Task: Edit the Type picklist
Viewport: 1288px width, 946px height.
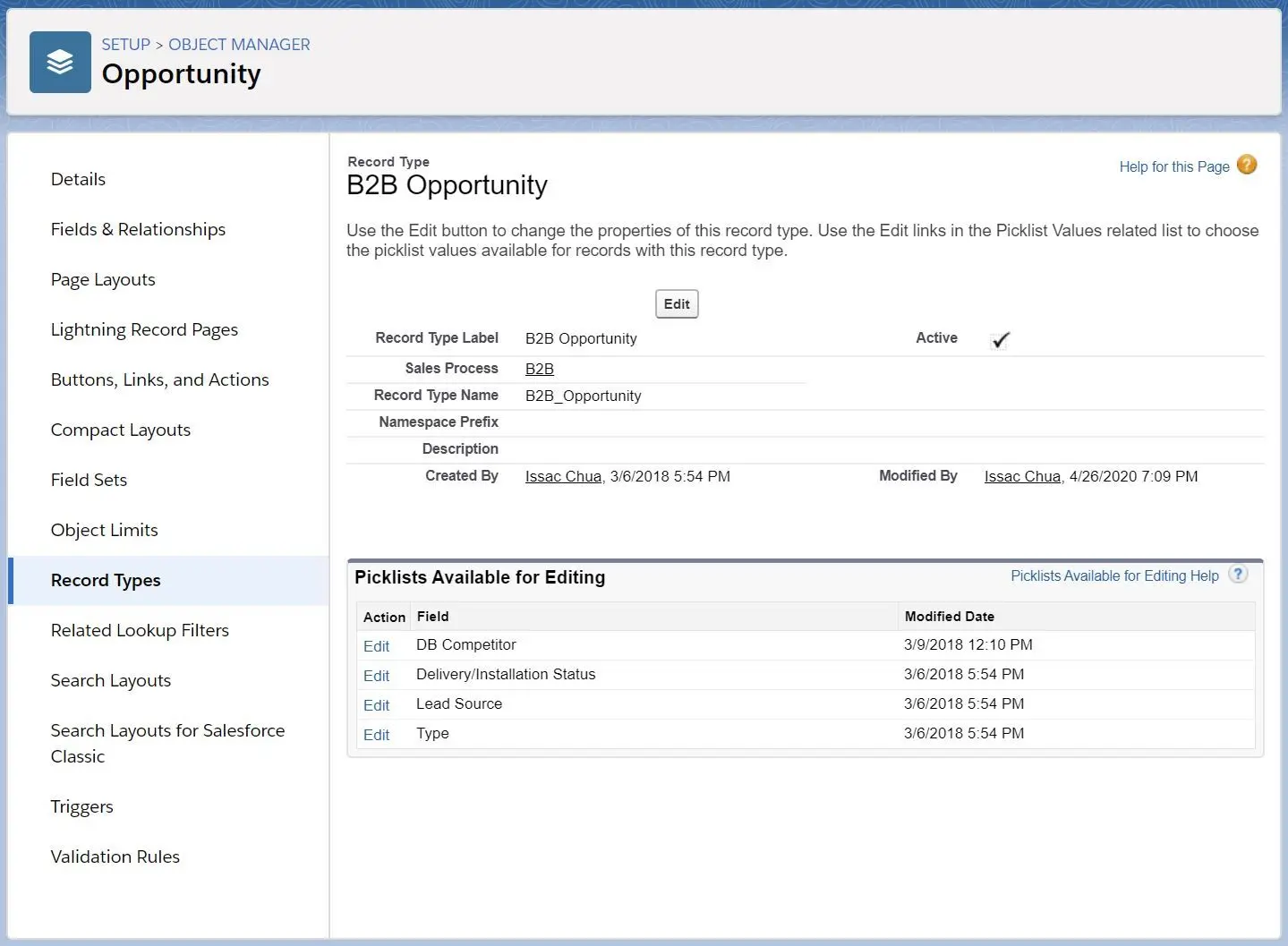Action: coord(376,735)
